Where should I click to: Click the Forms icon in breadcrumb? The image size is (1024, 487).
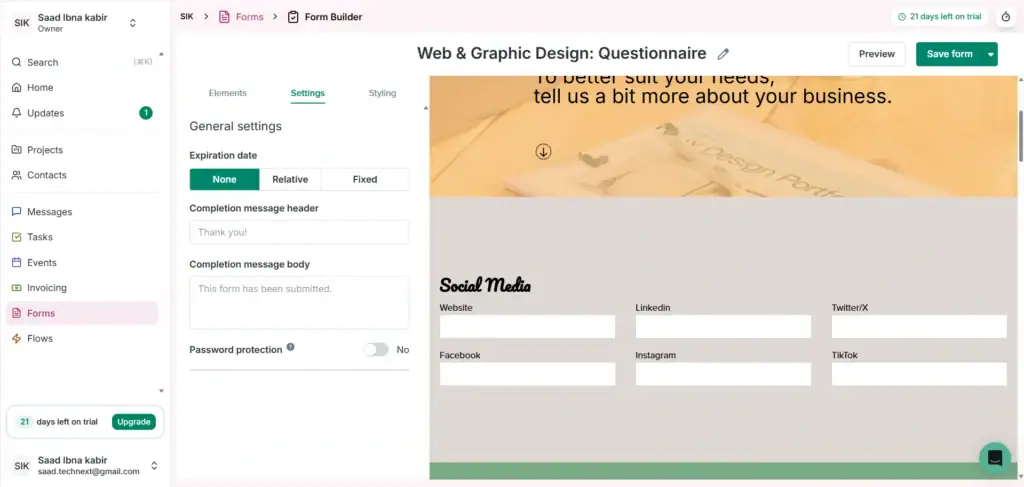[x=224, y=17]
